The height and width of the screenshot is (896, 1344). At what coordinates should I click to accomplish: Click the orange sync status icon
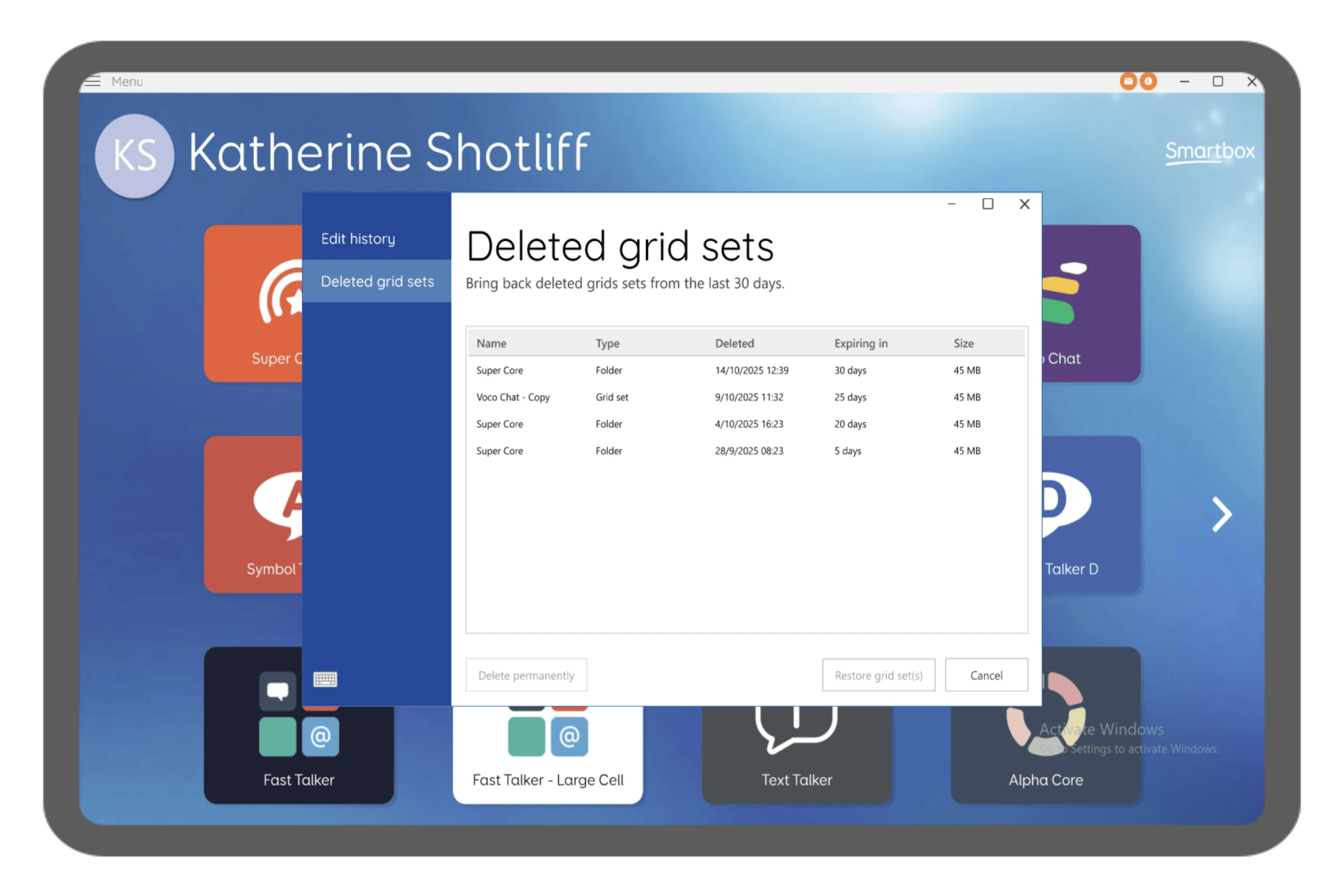pyautogui.click(x=1148, y=82)
